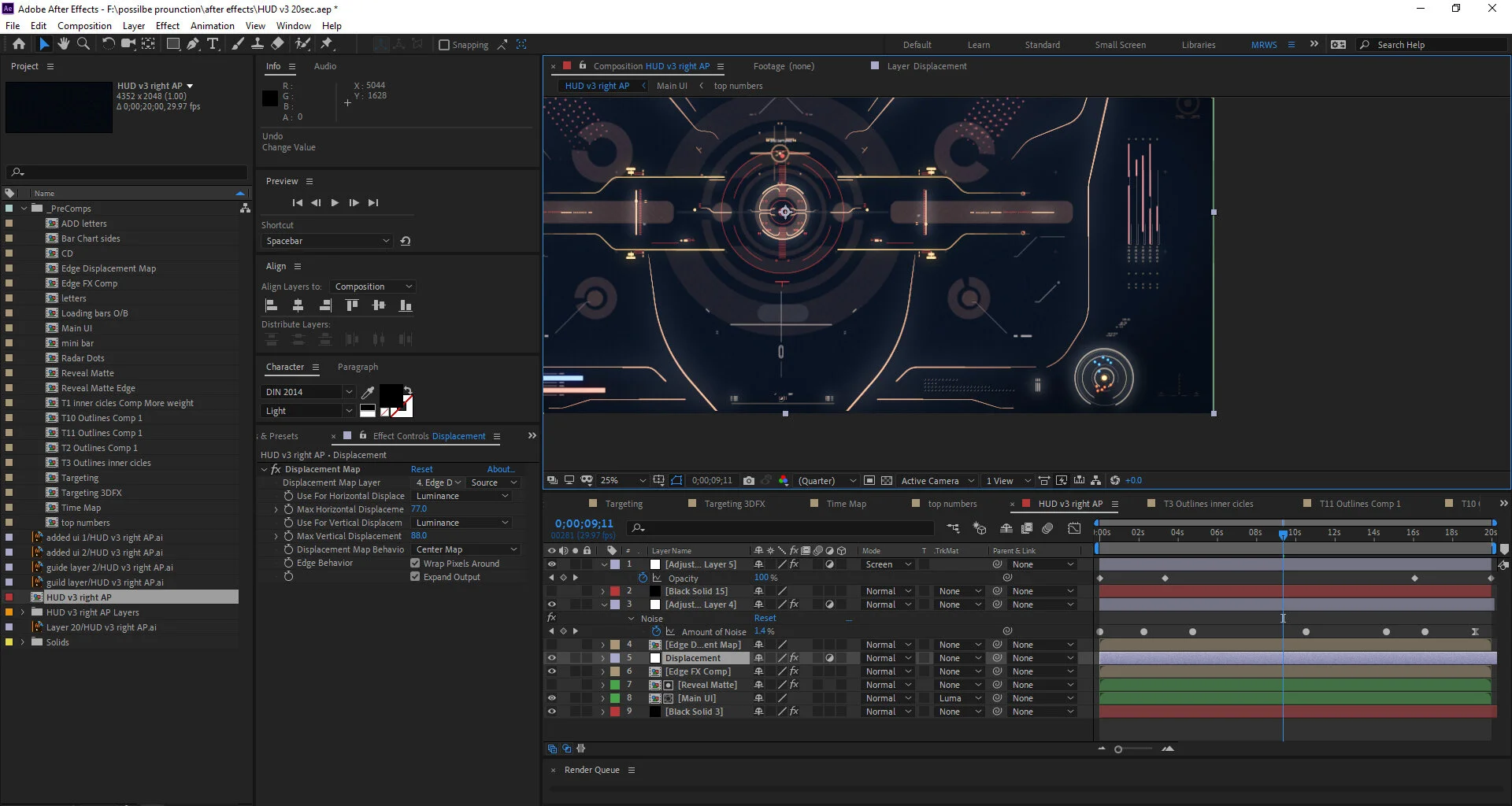Select the Rotation tool
The height and width of the screenshot is (806, 1512).
pos(108,44)
